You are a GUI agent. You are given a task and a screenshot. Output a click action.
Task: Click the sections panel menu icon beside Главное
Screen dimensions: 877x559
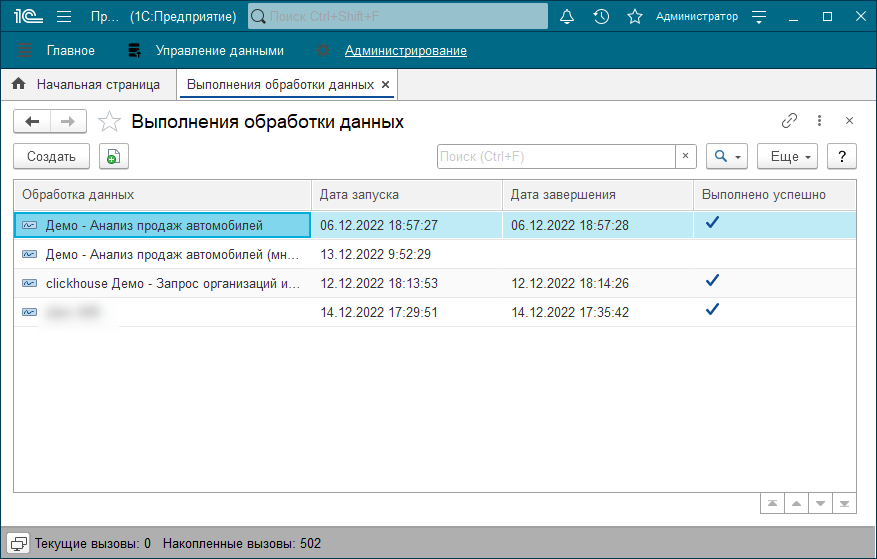pos(25,50)
